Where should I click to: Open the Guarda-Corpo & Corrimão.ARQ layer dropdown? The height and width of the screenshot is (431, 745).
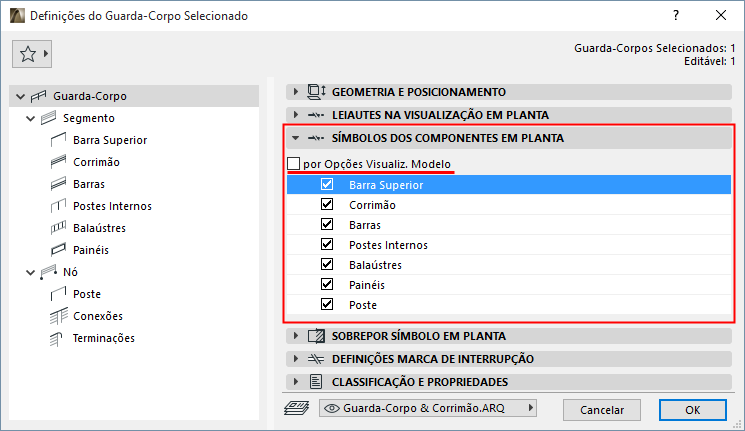pyautogui.click(x=428, y=408)
